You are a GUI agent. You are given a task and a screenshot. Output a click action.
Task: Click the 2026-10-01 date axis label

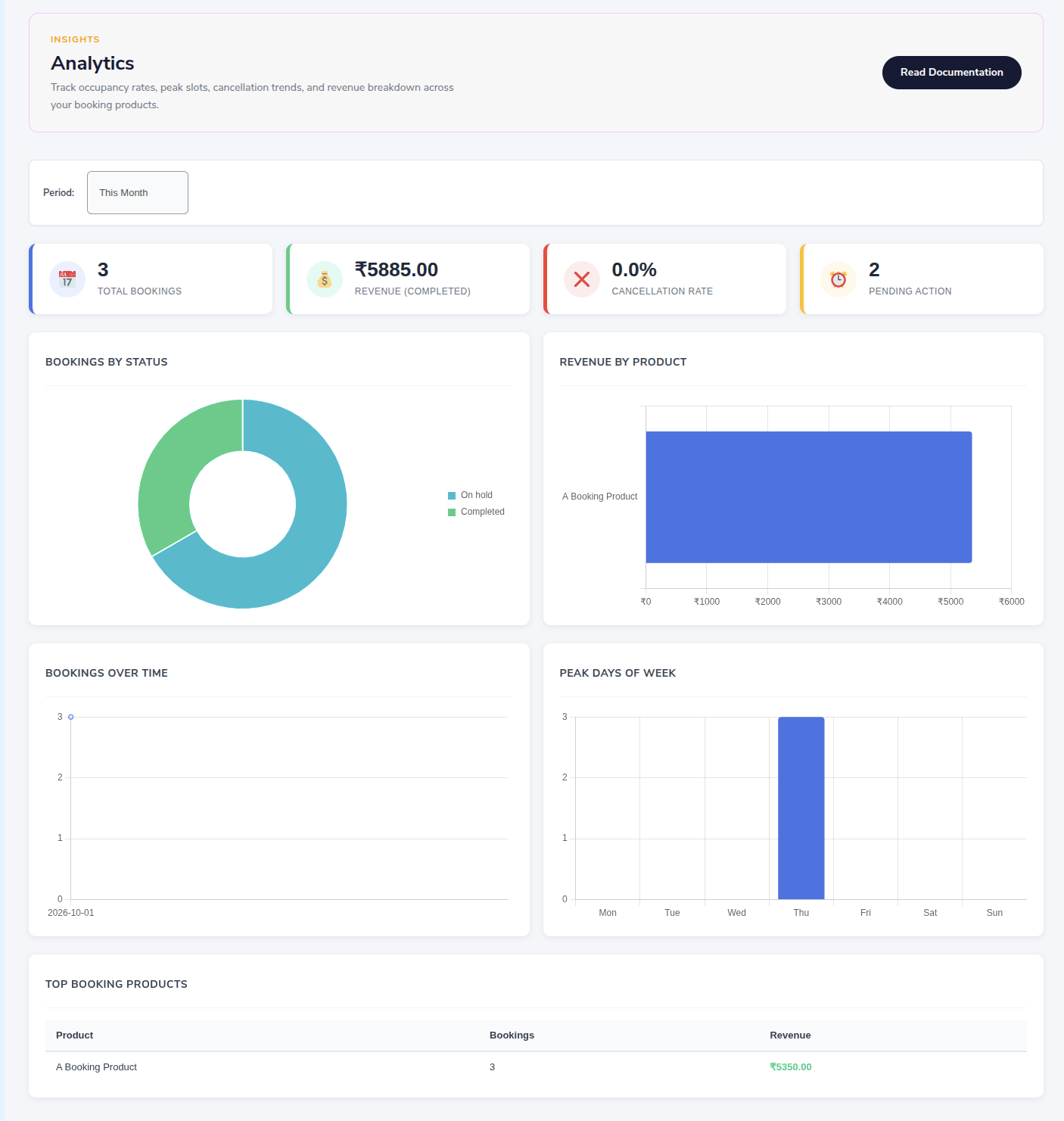pos(71,913)
